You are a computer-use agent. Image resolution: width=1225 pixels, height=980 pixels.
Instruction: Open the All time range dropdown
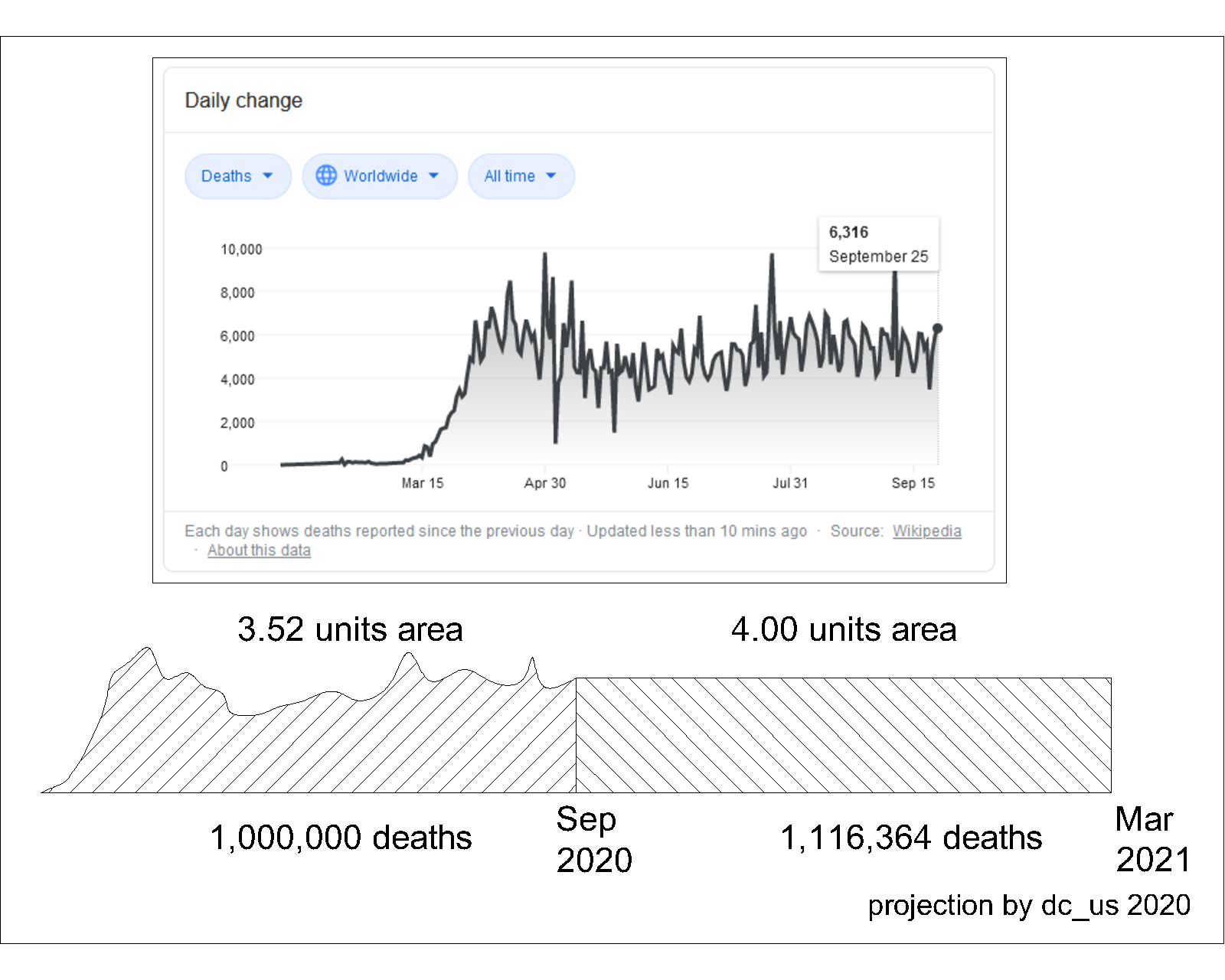[521, 176]
